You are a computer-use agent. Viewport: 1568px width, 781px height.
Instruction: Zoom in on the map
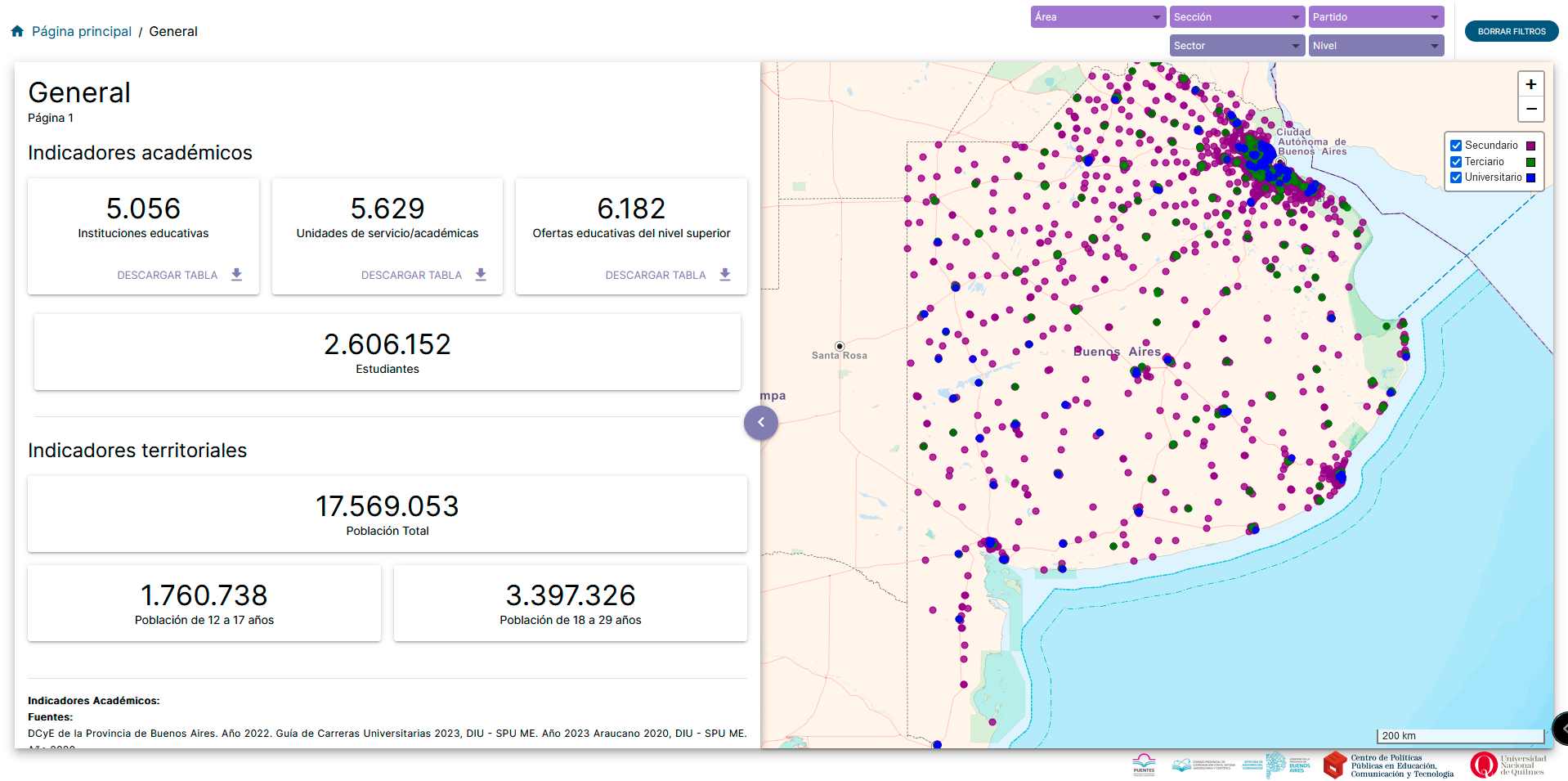coord(1530,84)
